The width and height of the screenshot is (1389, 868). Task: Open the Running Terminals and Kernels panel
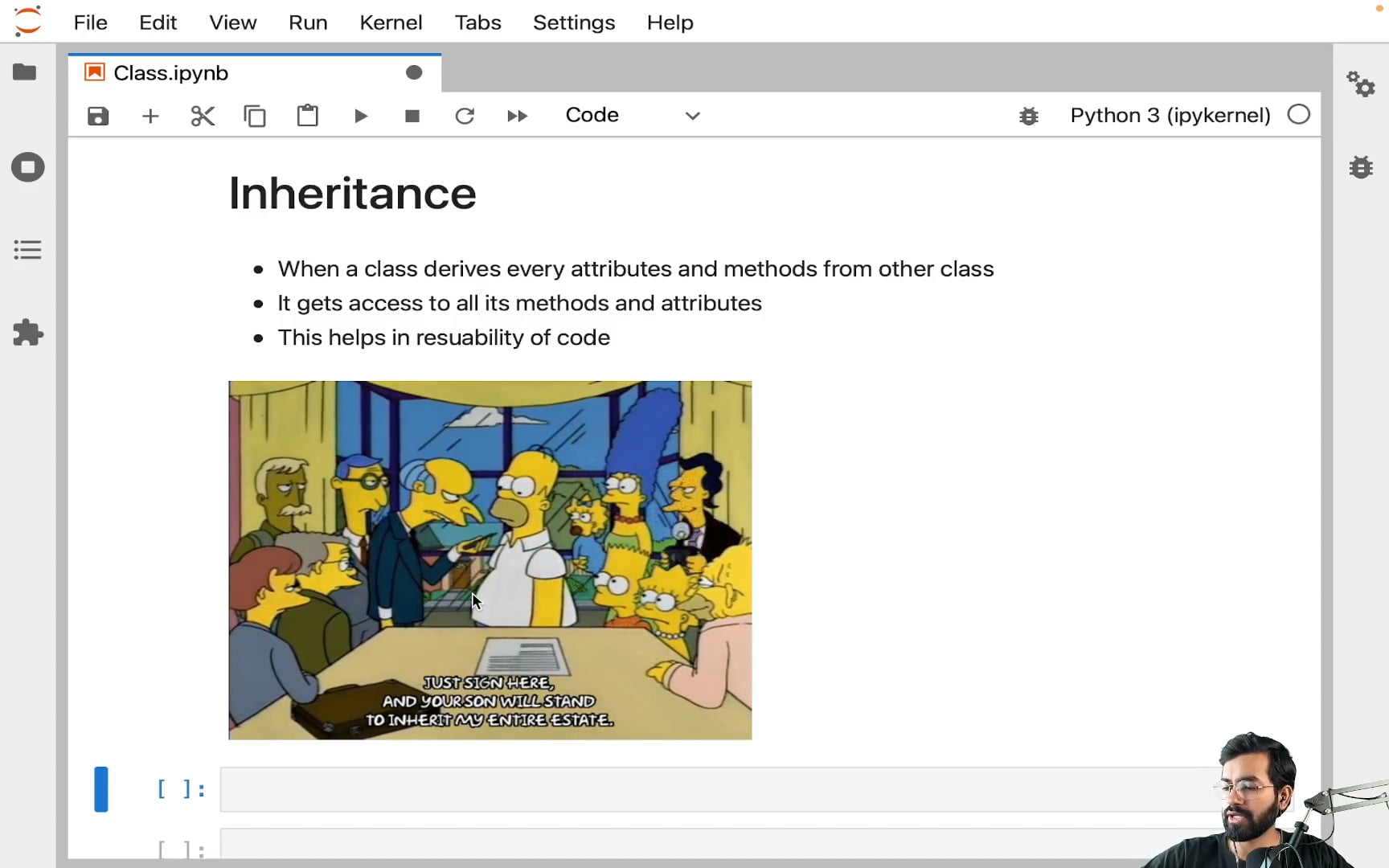click(x=27, y=167)
